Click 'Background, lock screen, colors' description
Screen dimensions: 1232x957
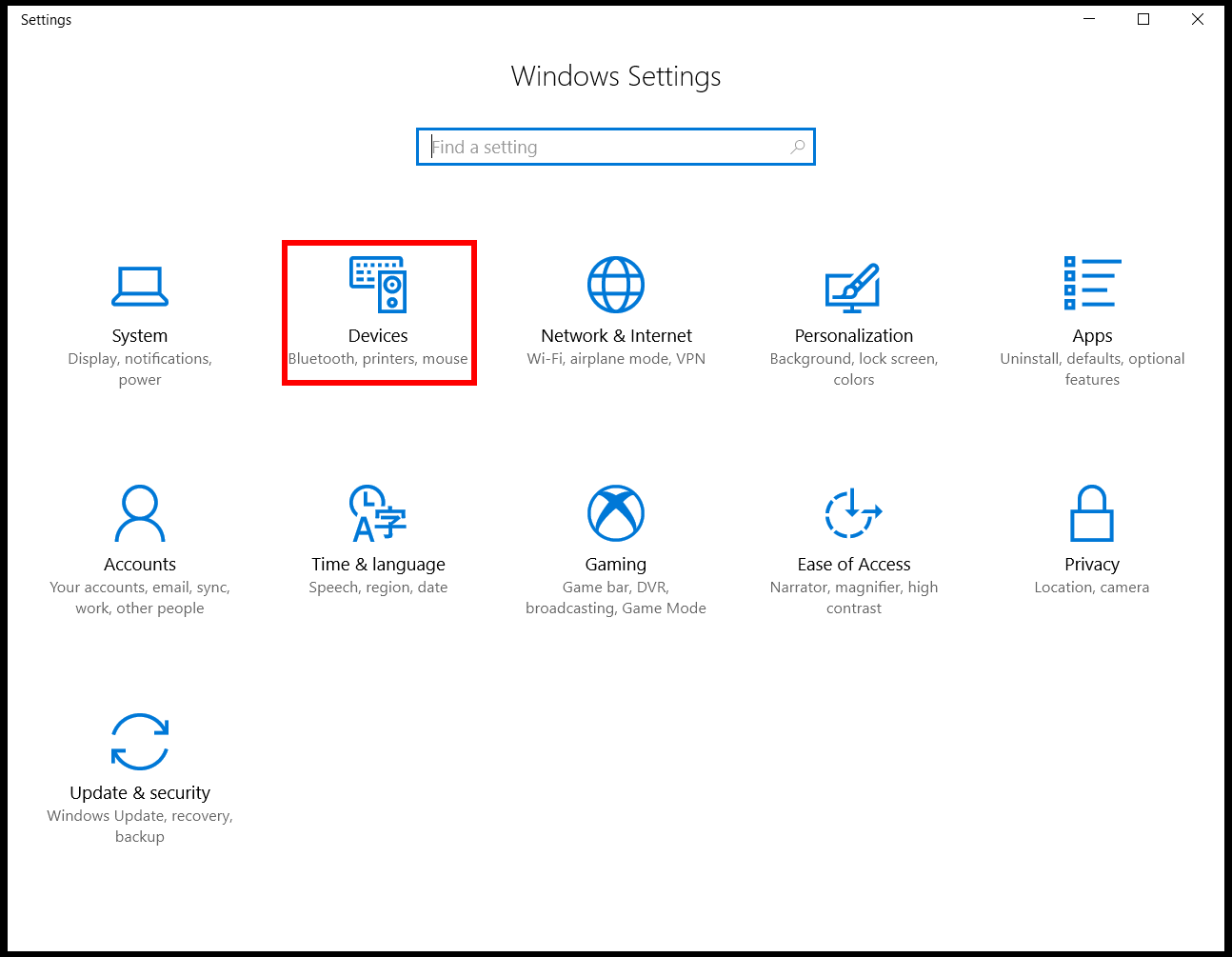[854, 369]
